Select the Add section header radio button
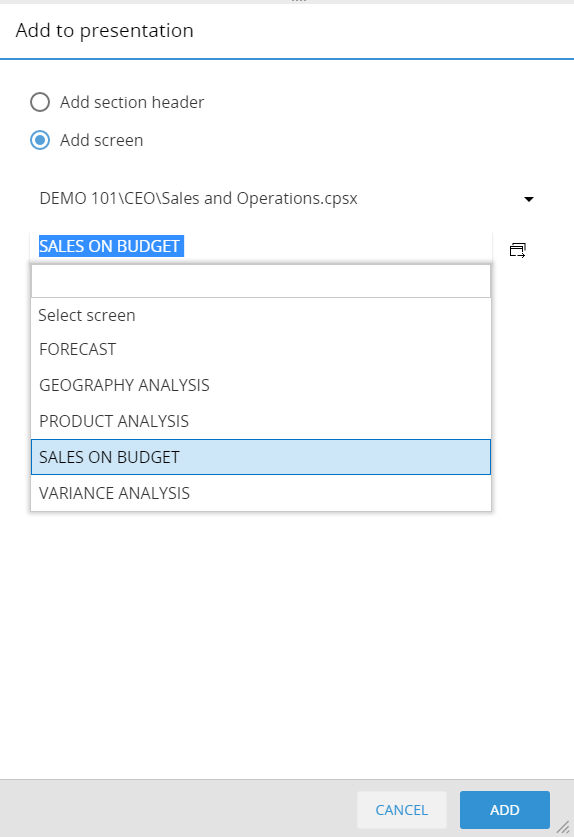Image resolution: width=574 pixels, height=837 pixels. (x=40, y=102)
